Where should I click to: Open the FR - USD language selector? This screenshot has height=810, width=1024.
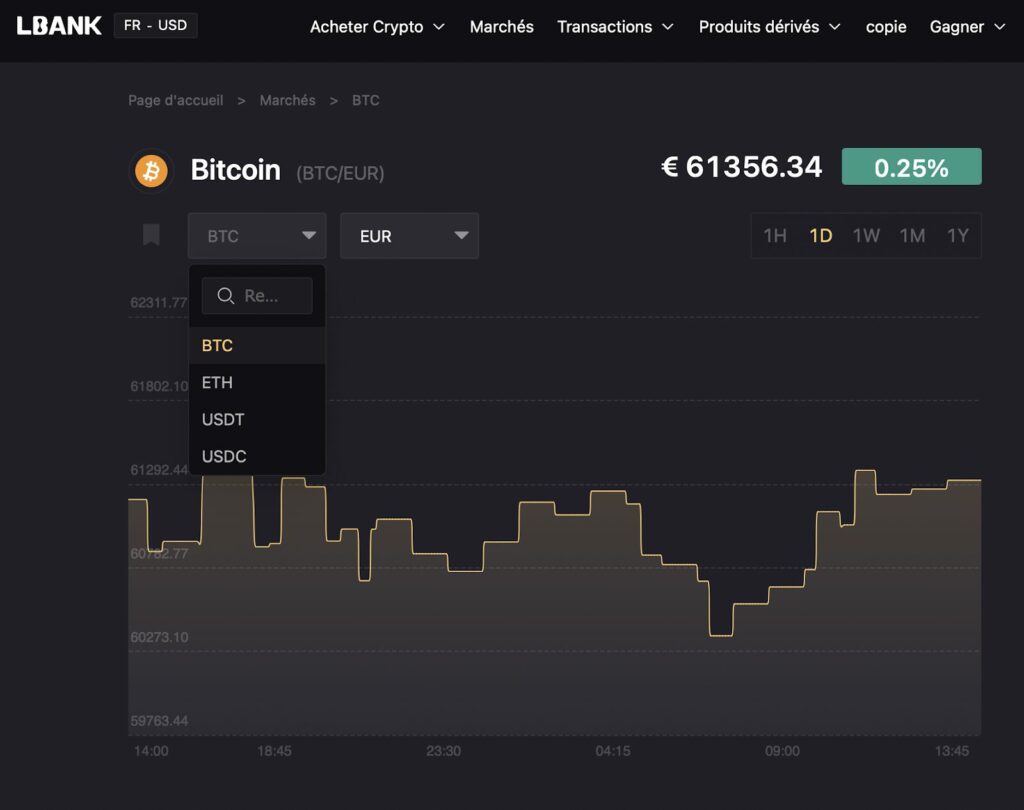pos(155,23)
